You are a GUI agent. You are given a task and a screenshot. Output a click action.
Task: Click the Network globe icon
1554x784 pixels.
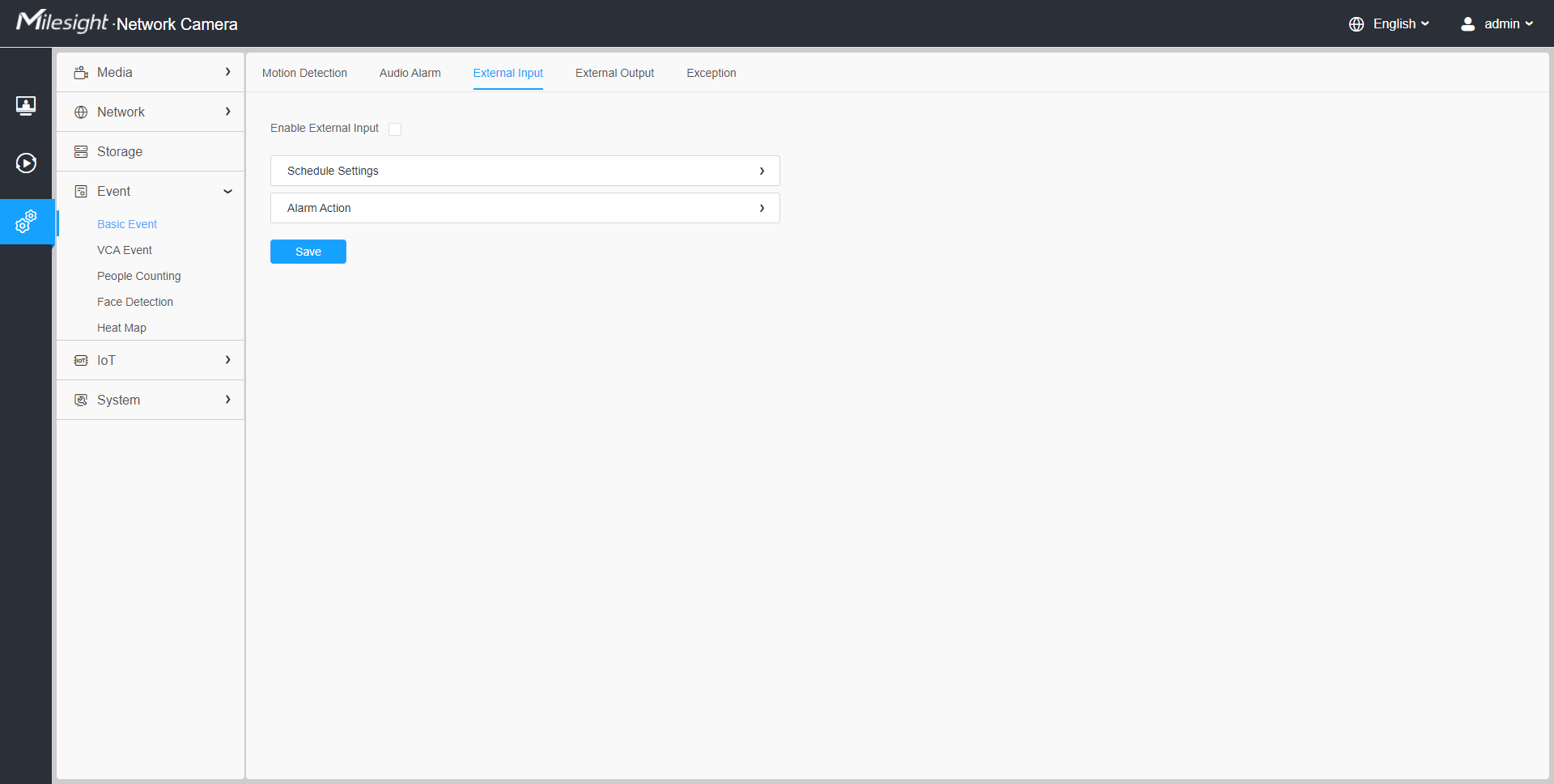[81, 112]
